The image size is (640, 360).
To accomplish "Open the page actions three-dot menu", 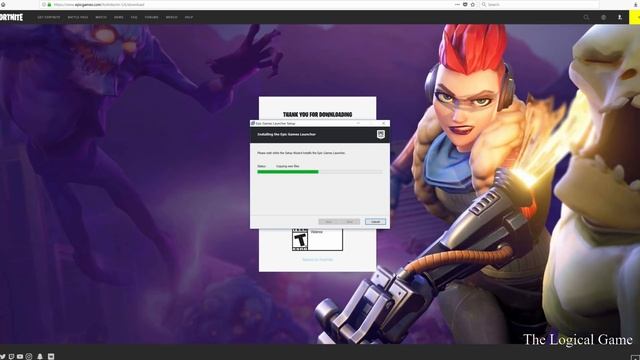I will 457,4.
